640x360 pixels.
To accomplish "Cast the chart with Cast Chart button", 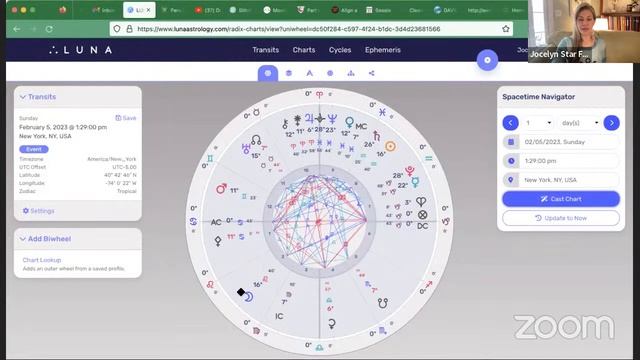I will tap(561, 199).
